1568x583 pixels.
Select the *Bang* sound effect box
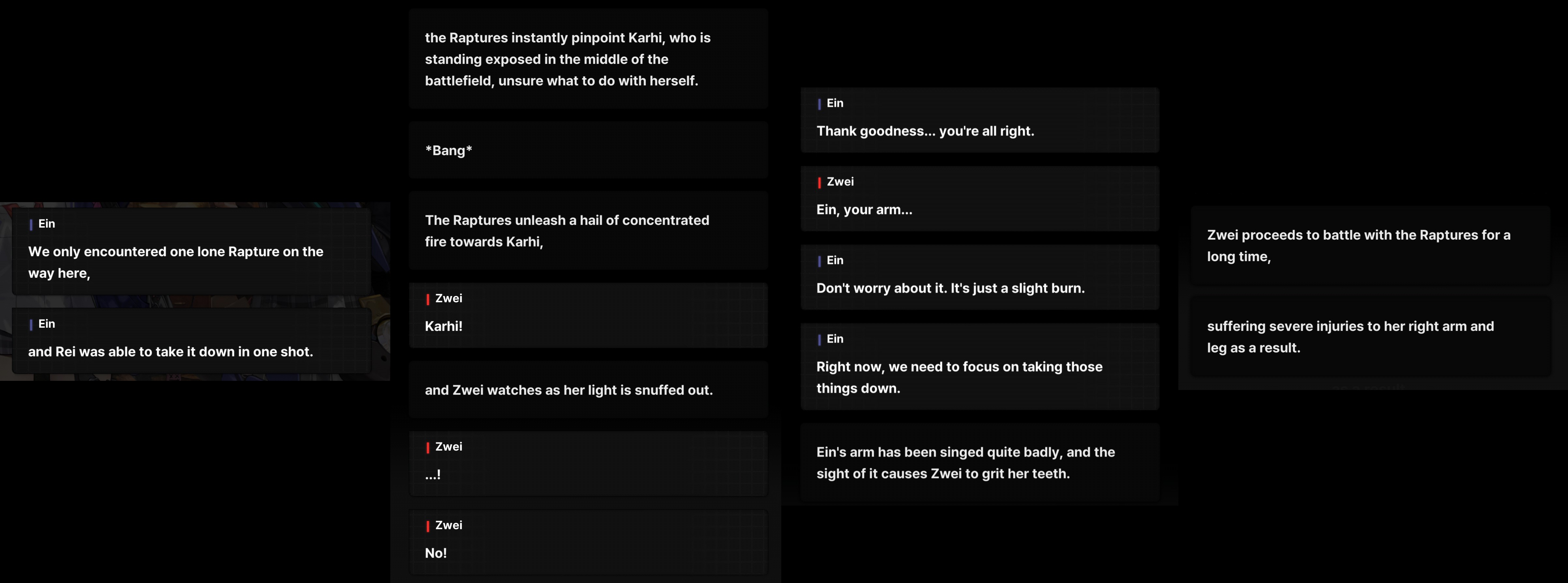(588, 150)
